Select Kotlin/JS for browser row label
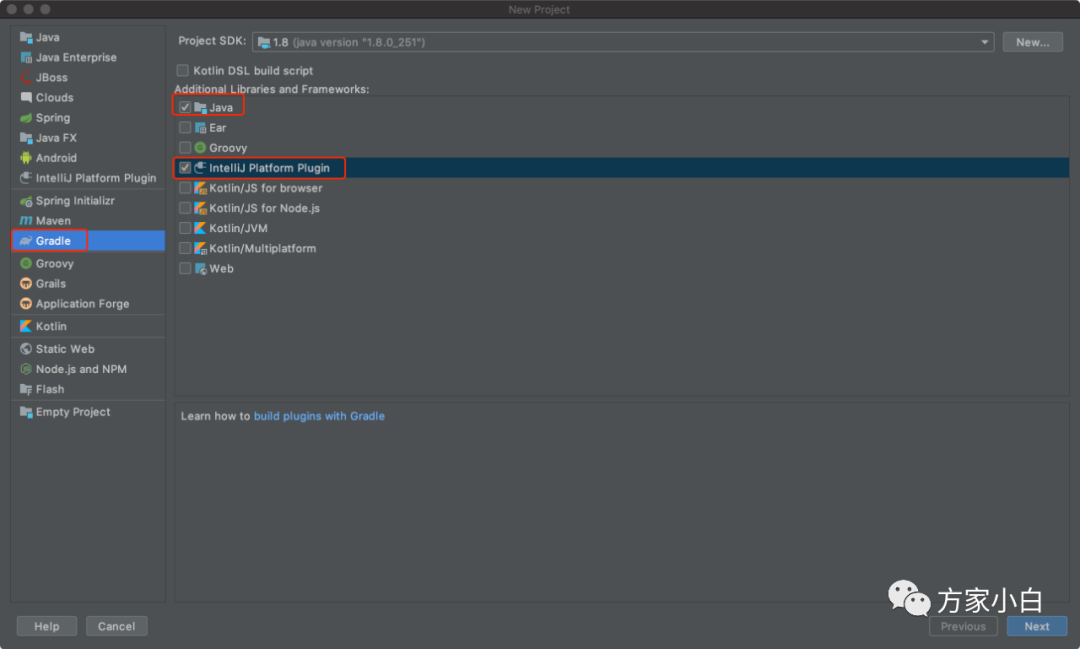The height and width of the screenshot is (649, 1080). coord(266,188)
